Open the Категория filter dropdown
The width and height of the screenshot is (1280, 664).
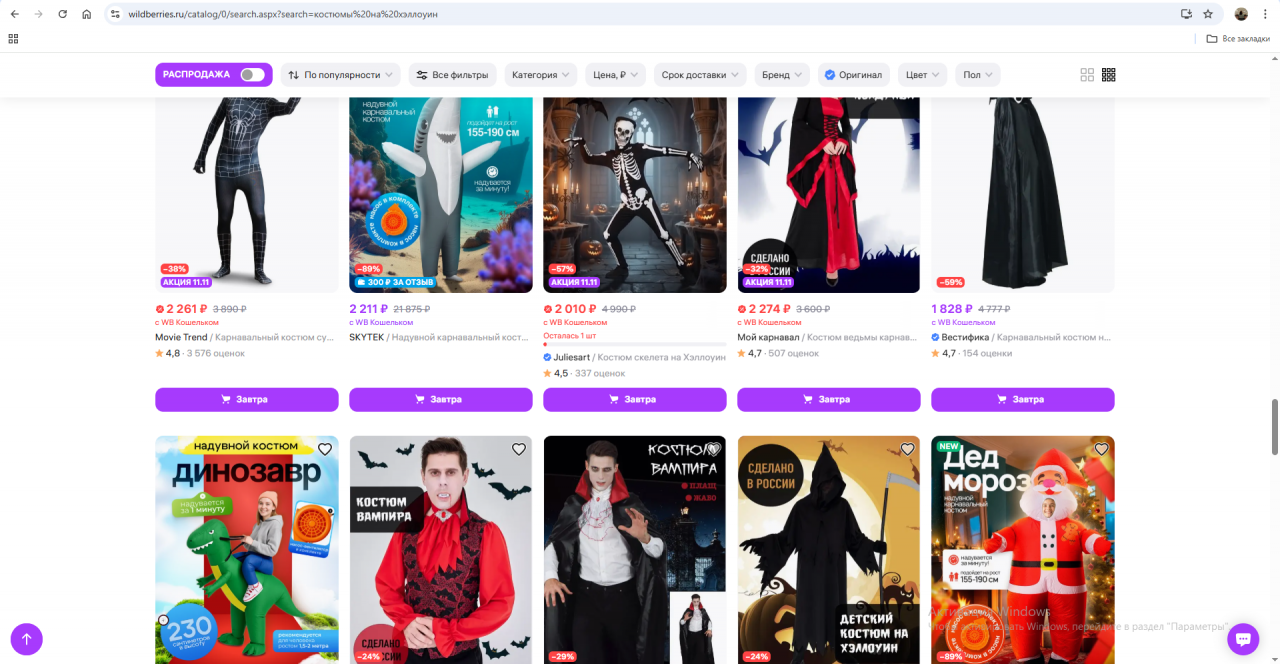click(x=541, y=75)
